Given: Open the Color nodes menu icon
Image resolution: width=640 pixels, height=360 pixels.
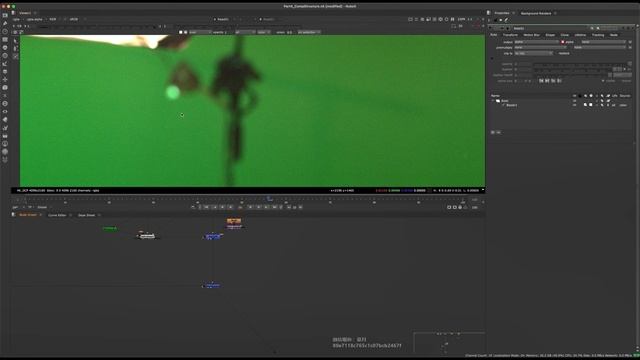Looking at the screenshot, I should tap(5, 48).
